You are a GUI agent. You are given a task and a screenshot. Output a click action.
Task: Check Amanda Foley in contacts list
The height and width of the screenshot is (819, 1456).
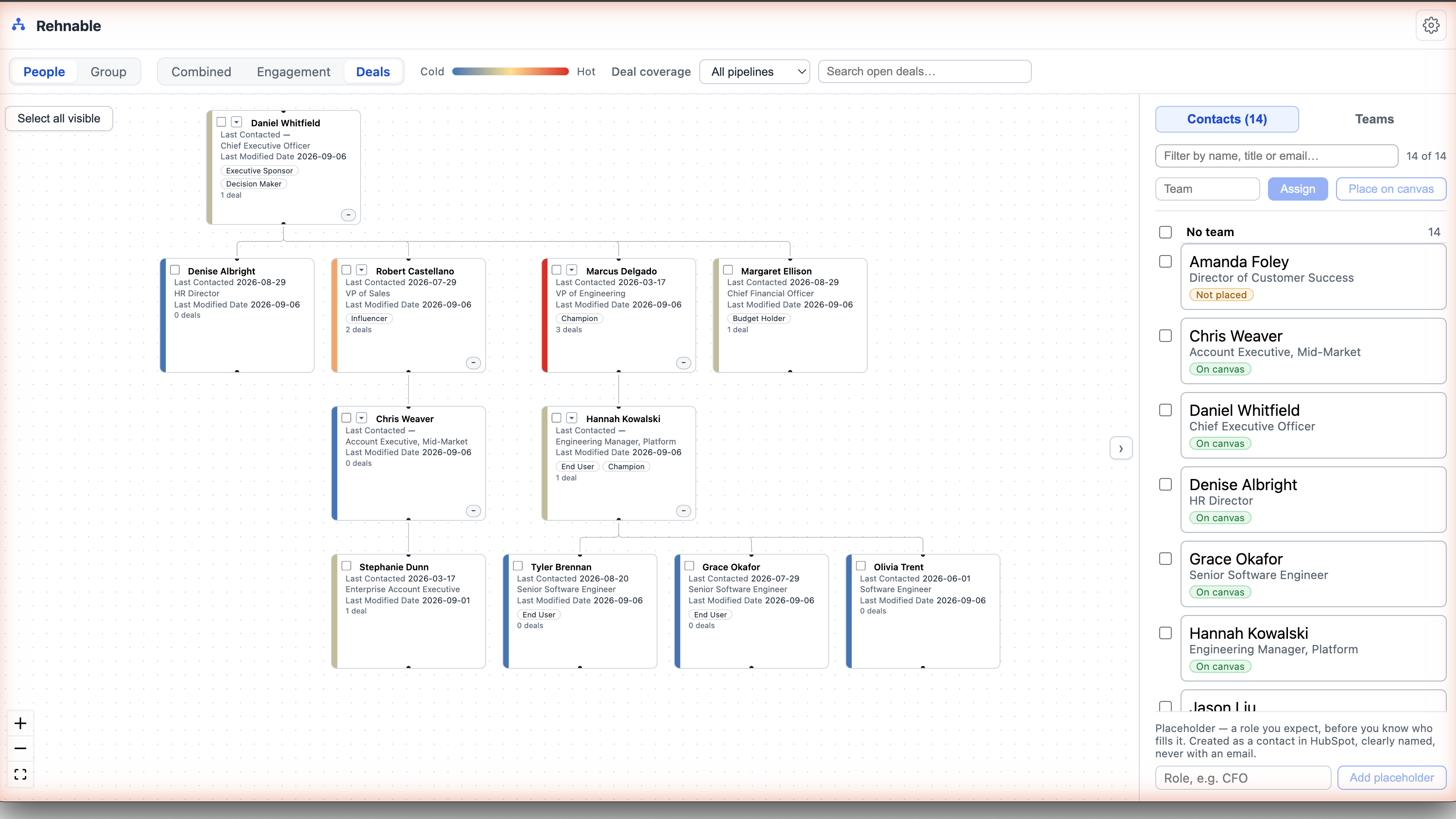click(1165, 261)
